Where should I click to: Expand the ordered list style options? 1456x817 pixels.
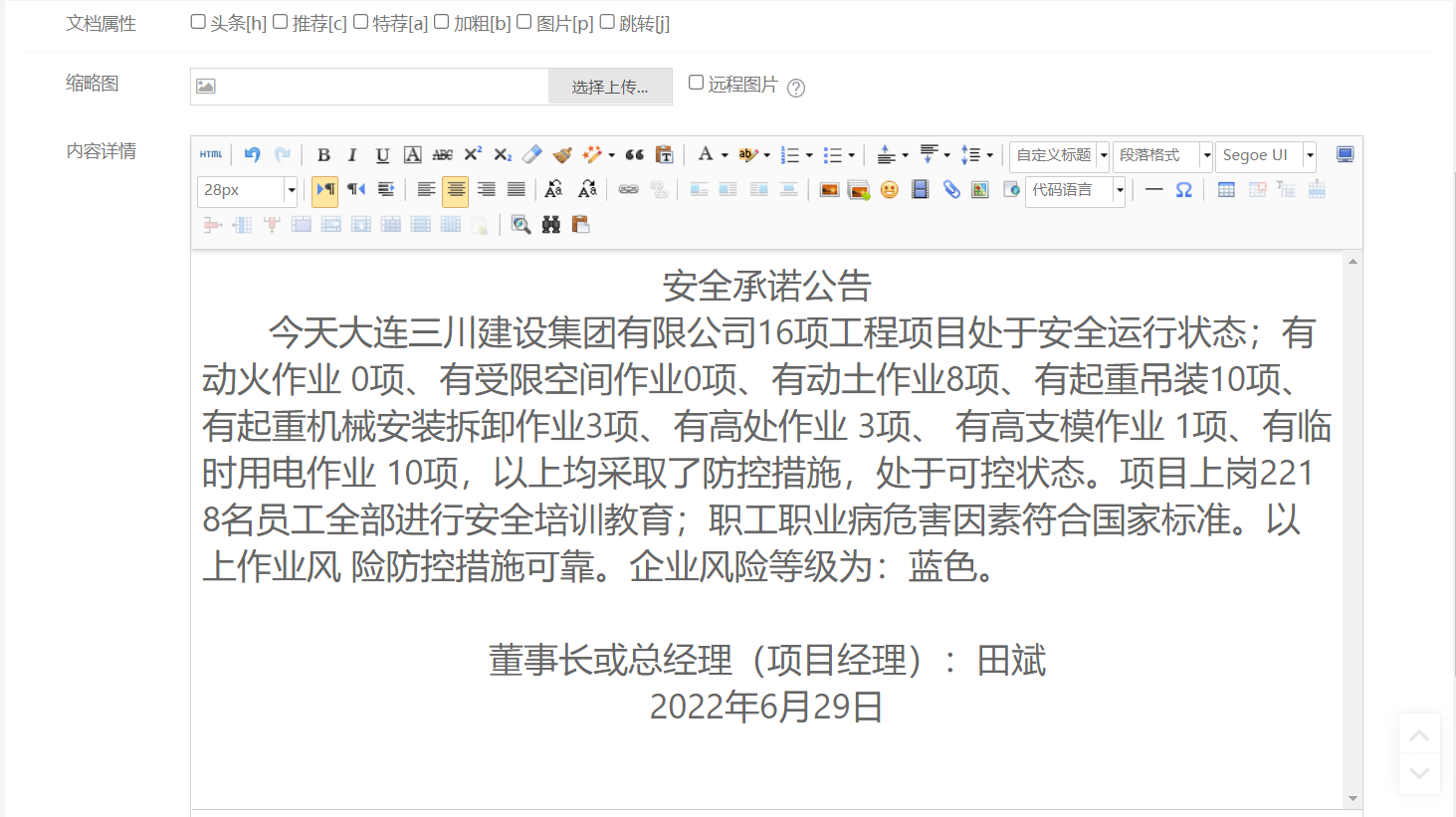coord(809,156)
